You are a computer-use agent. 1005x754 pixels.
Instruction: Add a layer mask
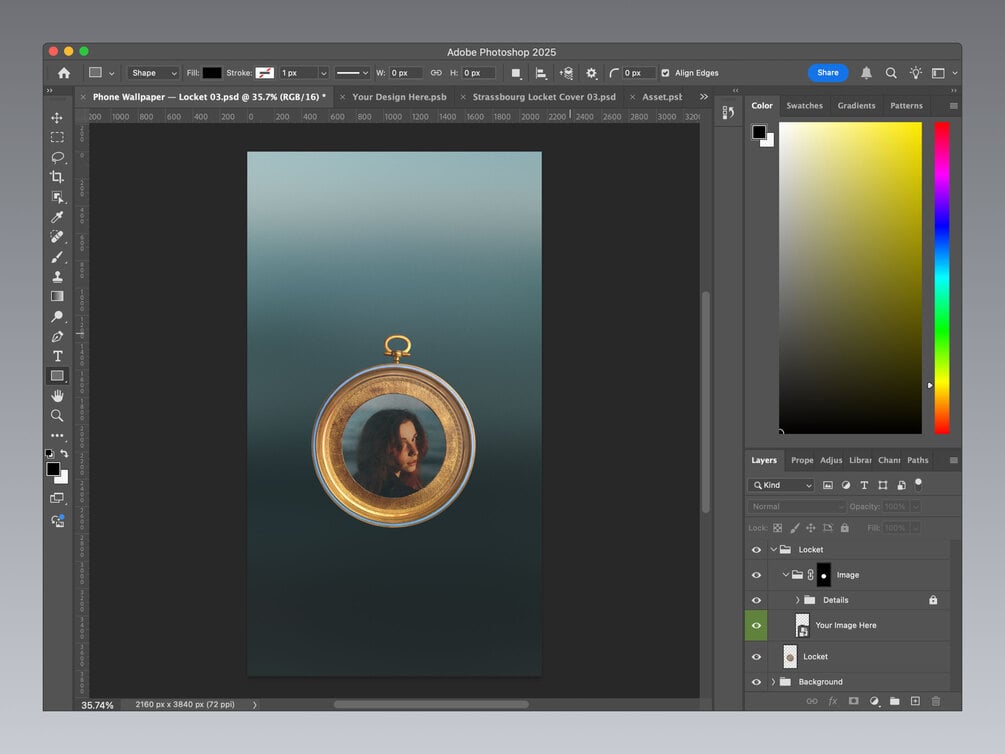[853, 701]
